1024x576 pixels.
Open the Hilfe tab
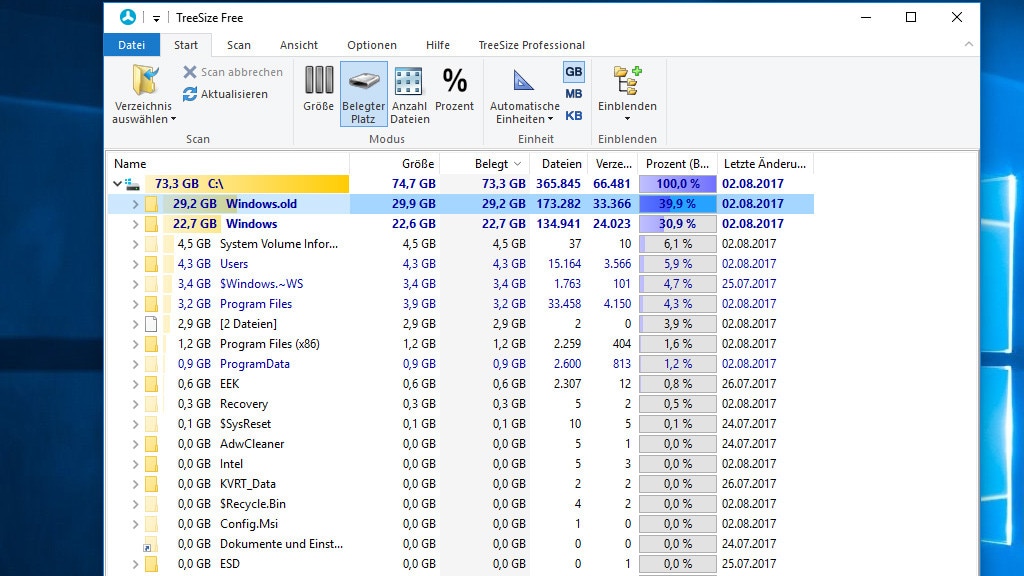click(x=438, y=45)
